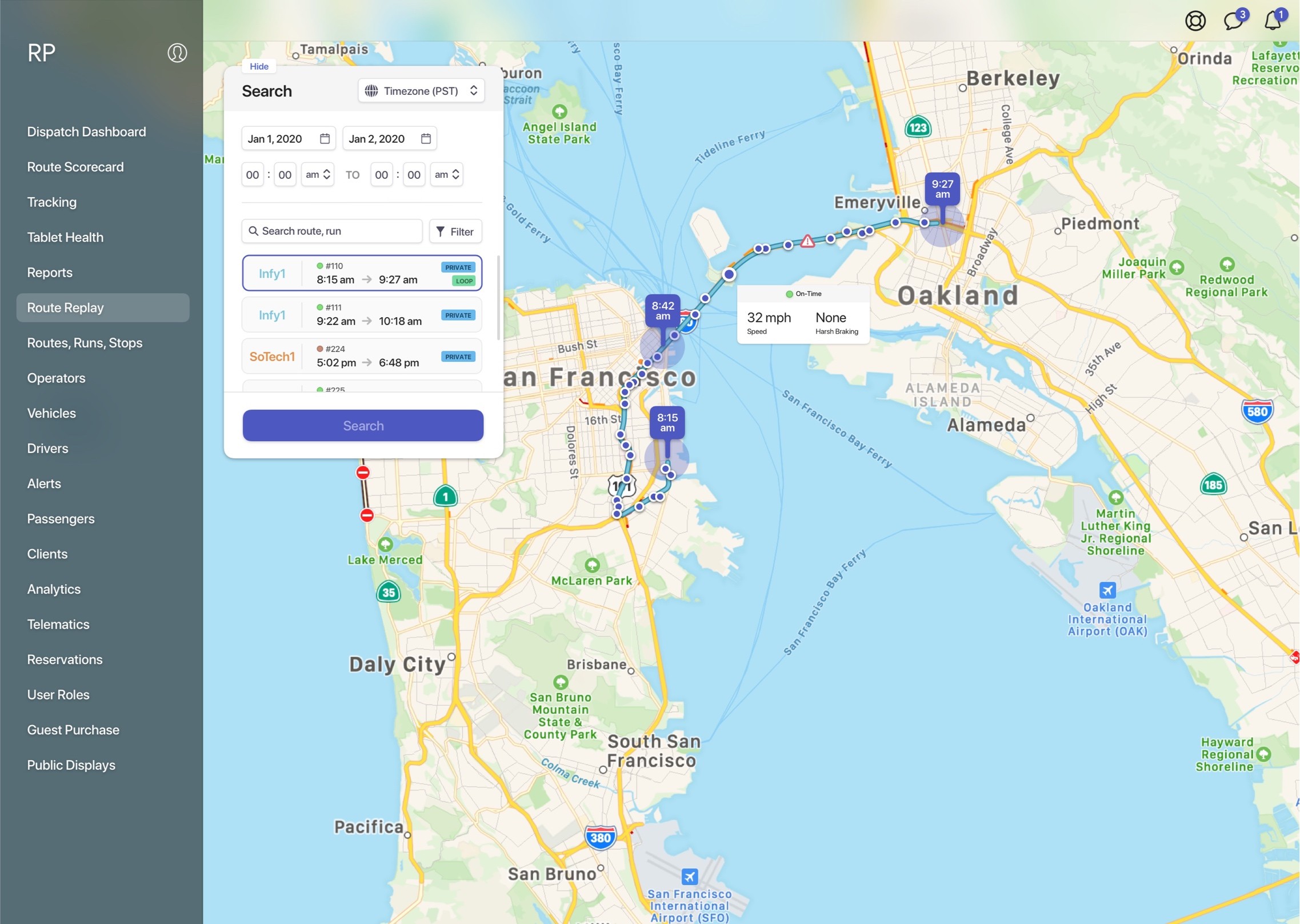Click the 8:42 am timeline marker

tap(662, 311)
